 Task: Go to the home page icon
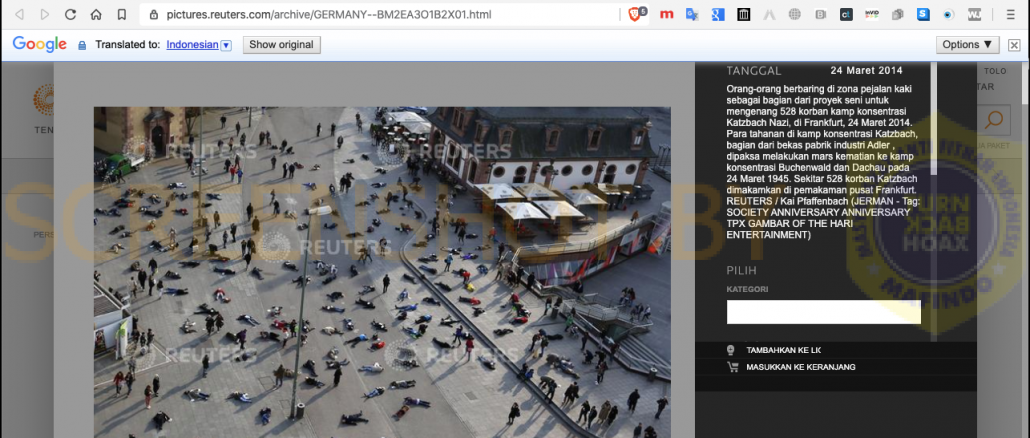pyautogui.click(x=96, y=14)
